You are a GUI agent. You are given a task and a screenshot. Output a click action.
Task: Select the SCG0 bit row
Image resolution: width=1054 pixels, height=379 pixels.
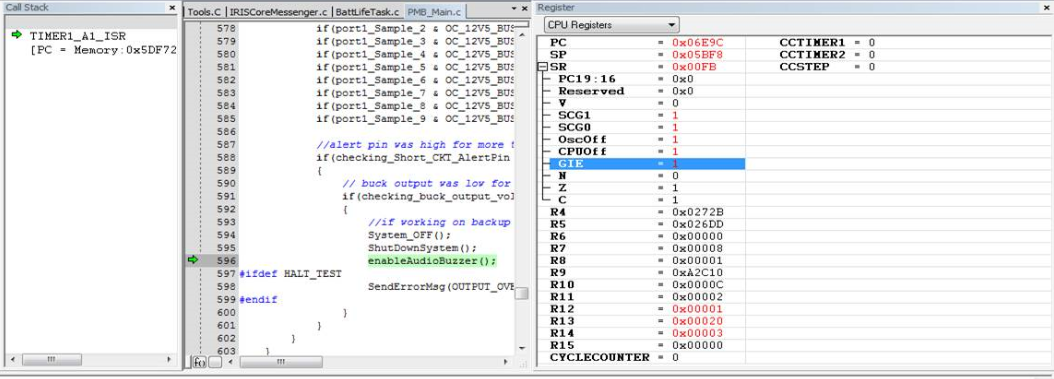[x=647, y=127]
